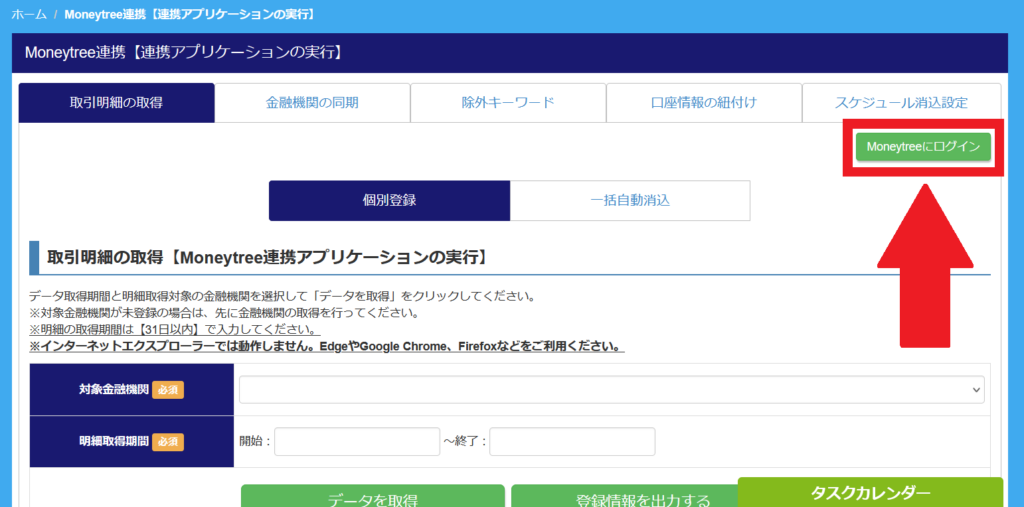Click the 対象金融機関 label
1024x507 pixels.
[112, 390]
